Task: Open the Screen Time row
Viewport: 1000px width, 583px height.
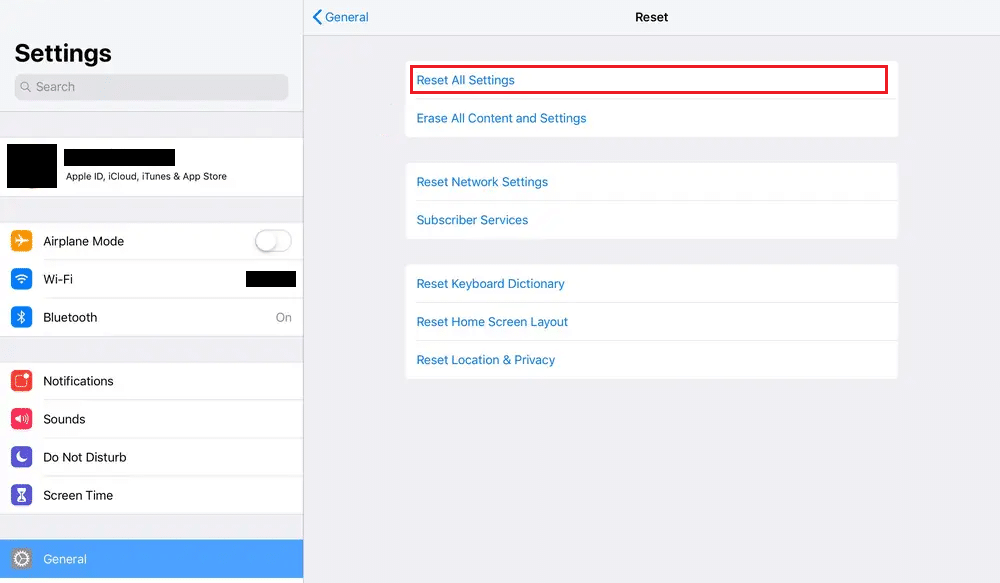Action: [152, 495]
